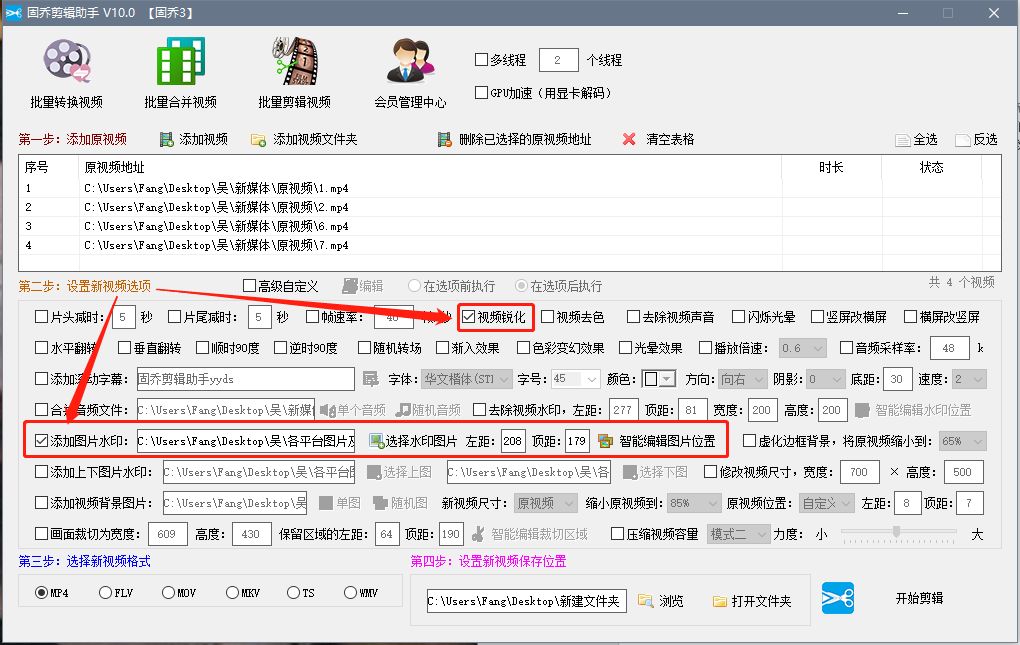Open the 字体 华文楷体 dropdown
Screen dimensions: 1020x645
[467, 378]
